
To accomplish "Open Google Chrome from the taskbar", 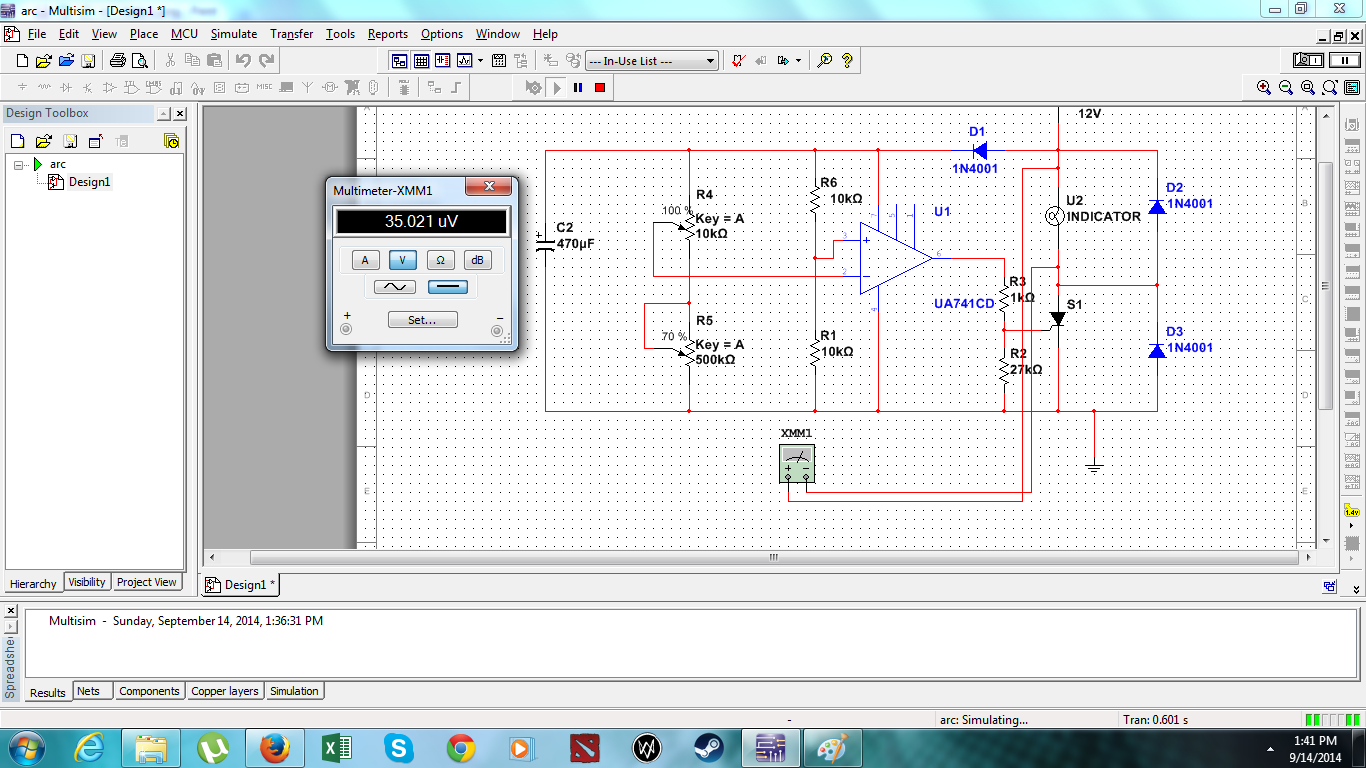I will point(460,748).
